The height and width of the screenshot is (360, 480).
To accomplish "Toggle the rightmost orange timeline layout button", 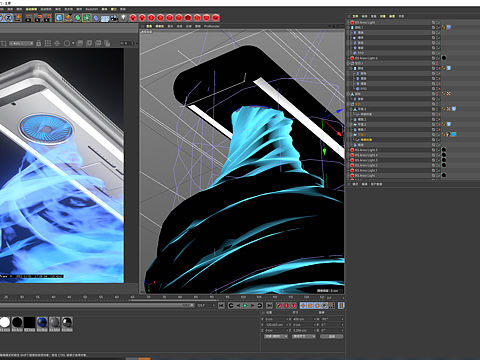I will 341,305.
